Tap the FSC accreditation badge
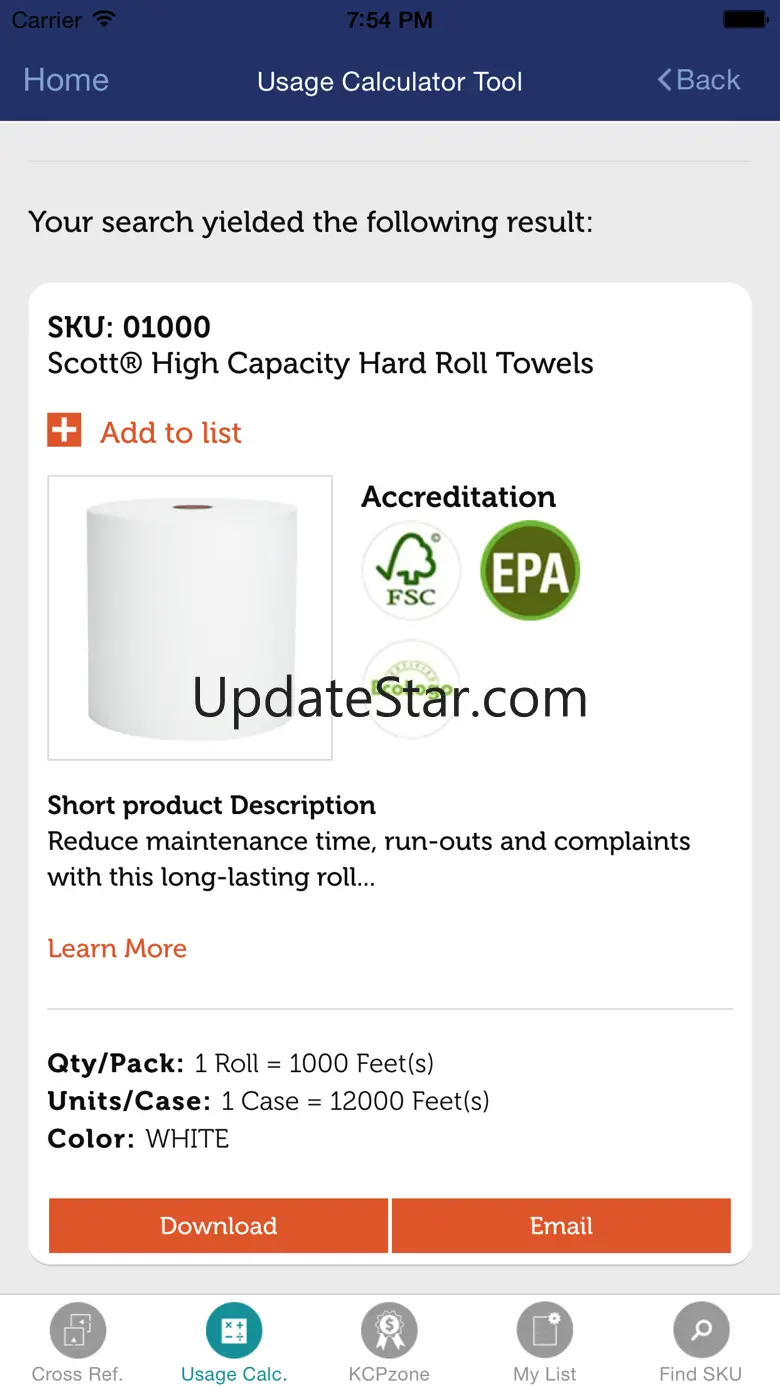 [410, 571]
